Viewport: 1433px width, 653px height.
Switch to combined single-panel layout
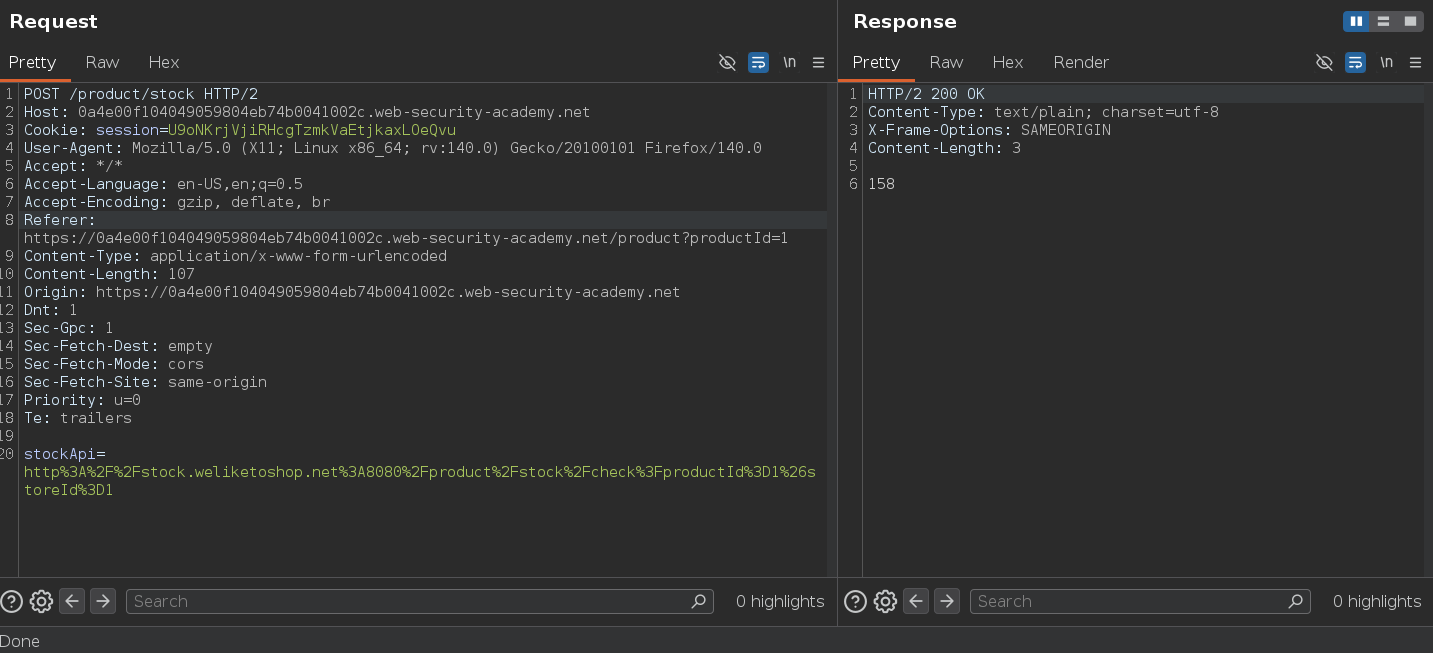click(1410, 21)
